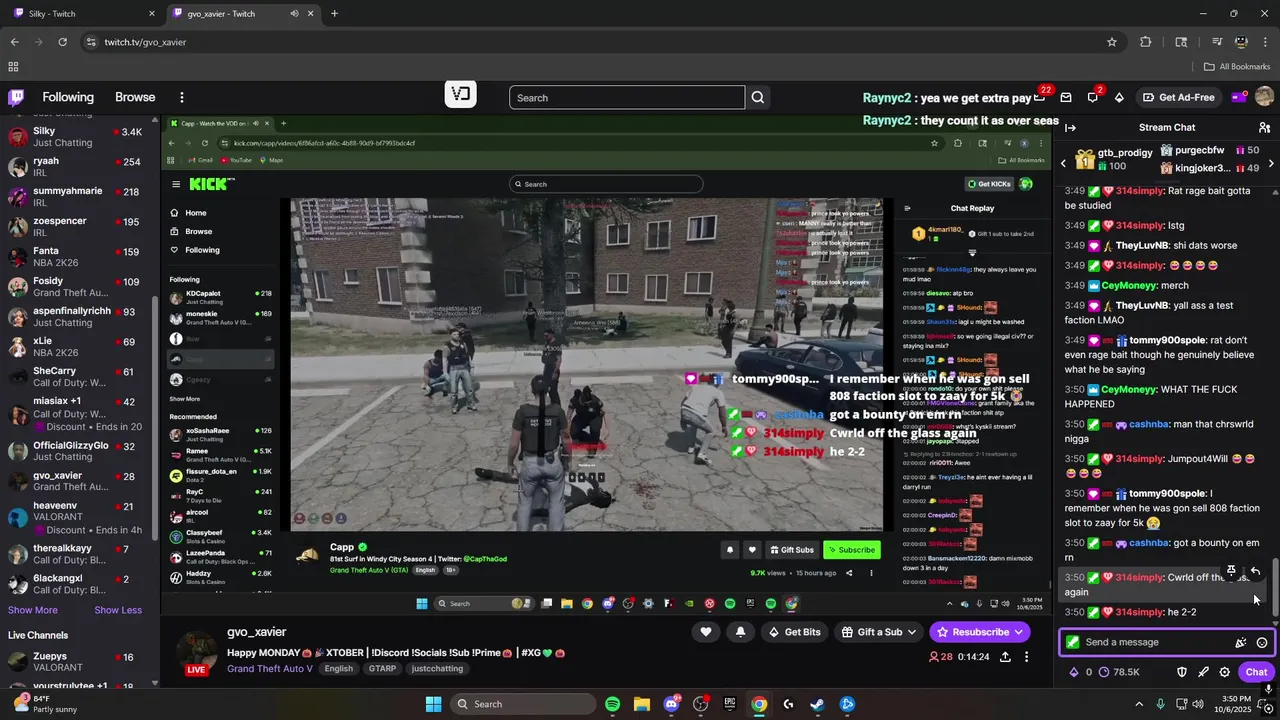Click the justchatting tag
This screenshot has height=720, width=1280.
coord(437,669)
